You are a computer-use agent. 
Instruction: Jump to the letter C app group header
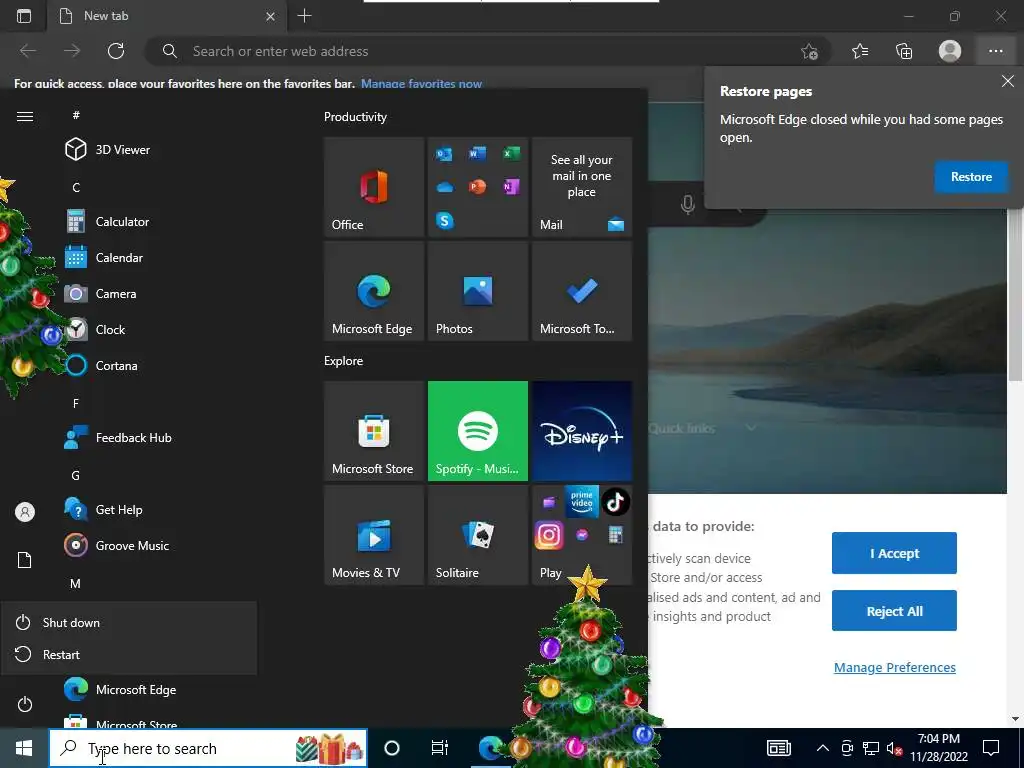coord(76,187)
